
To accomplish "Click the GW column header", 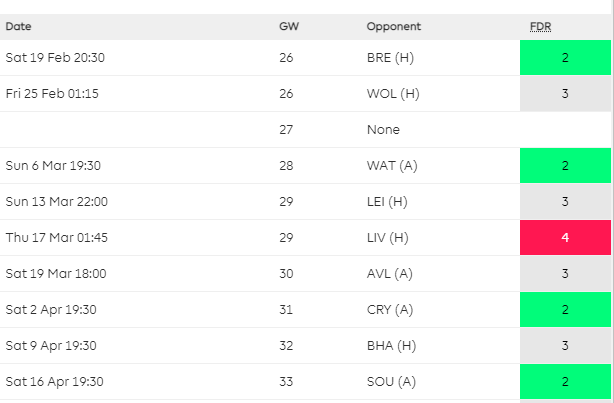I will [x=288, y=26].
